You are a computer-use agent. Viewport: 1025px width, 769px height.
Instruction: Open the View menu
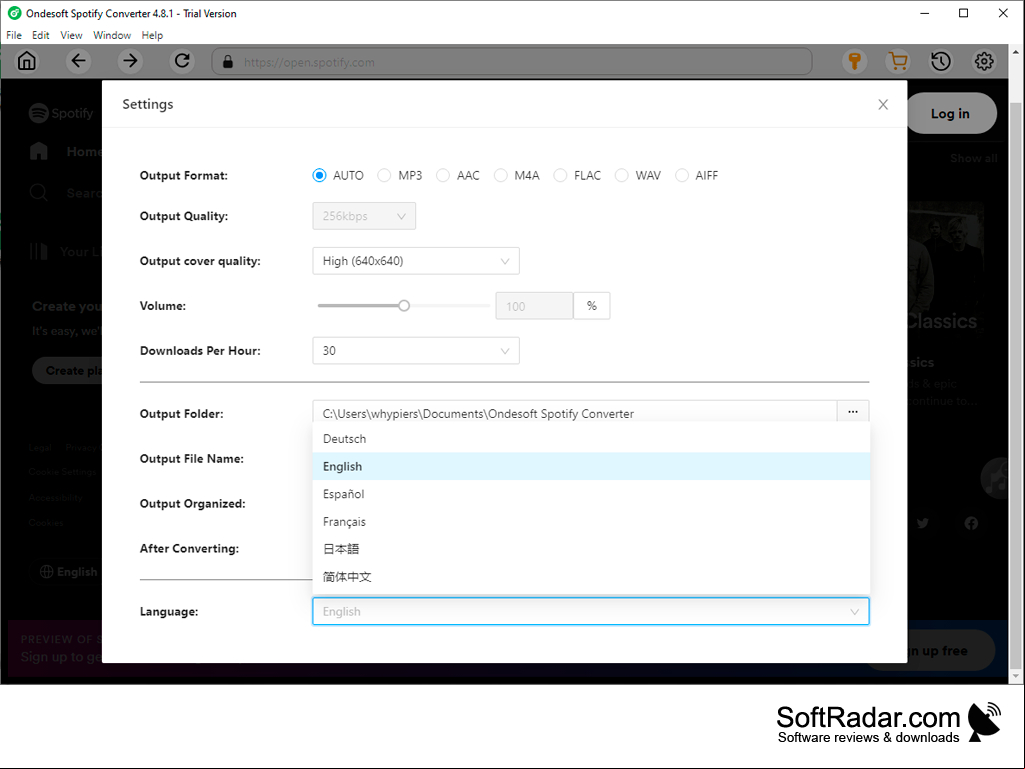click(x=71, y=35)
